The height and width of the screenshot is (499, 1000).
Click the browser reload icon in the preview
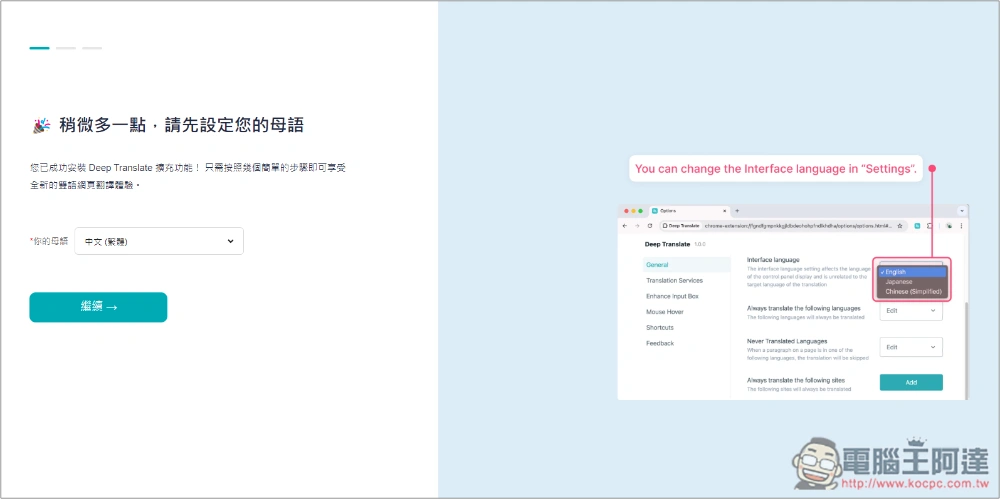tap(650, 226)
